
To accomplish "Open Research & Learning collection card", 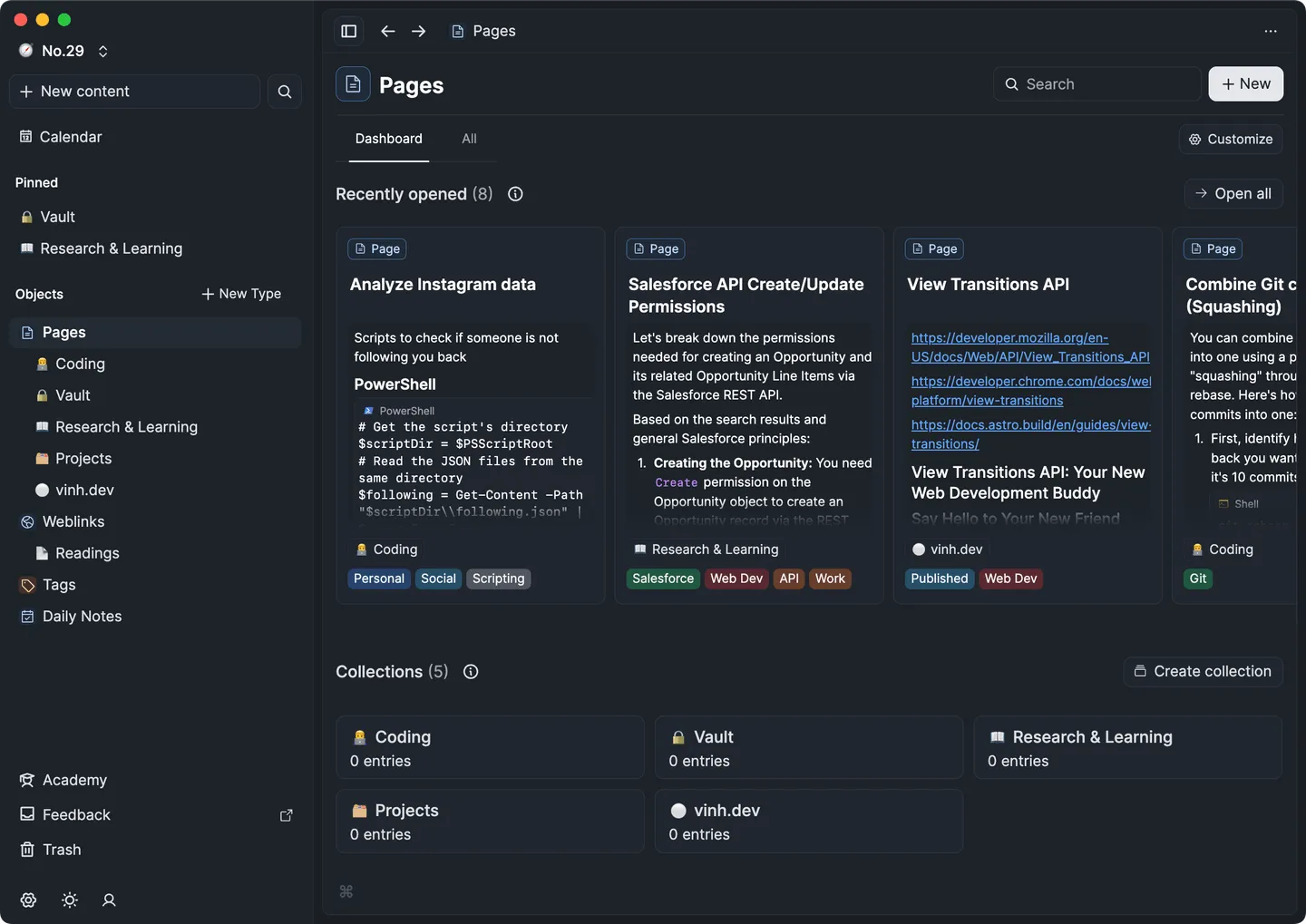I will click(x=1127, y=748).
